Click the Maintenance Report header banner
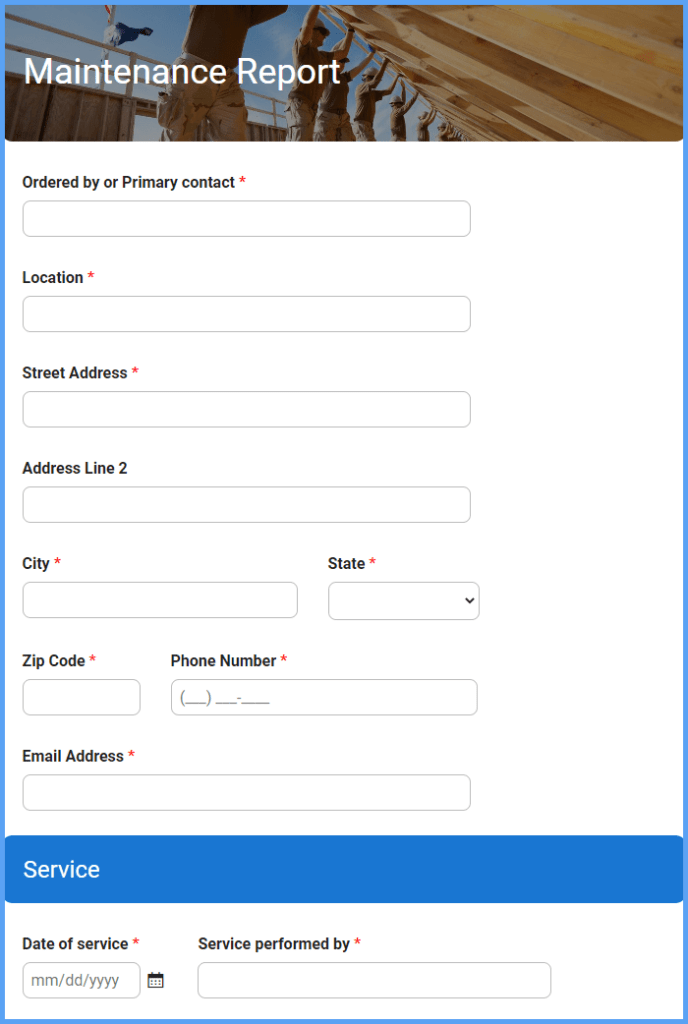Image resolution: width=688 pixels, height=1024 pixels. [x=183, y=72]
